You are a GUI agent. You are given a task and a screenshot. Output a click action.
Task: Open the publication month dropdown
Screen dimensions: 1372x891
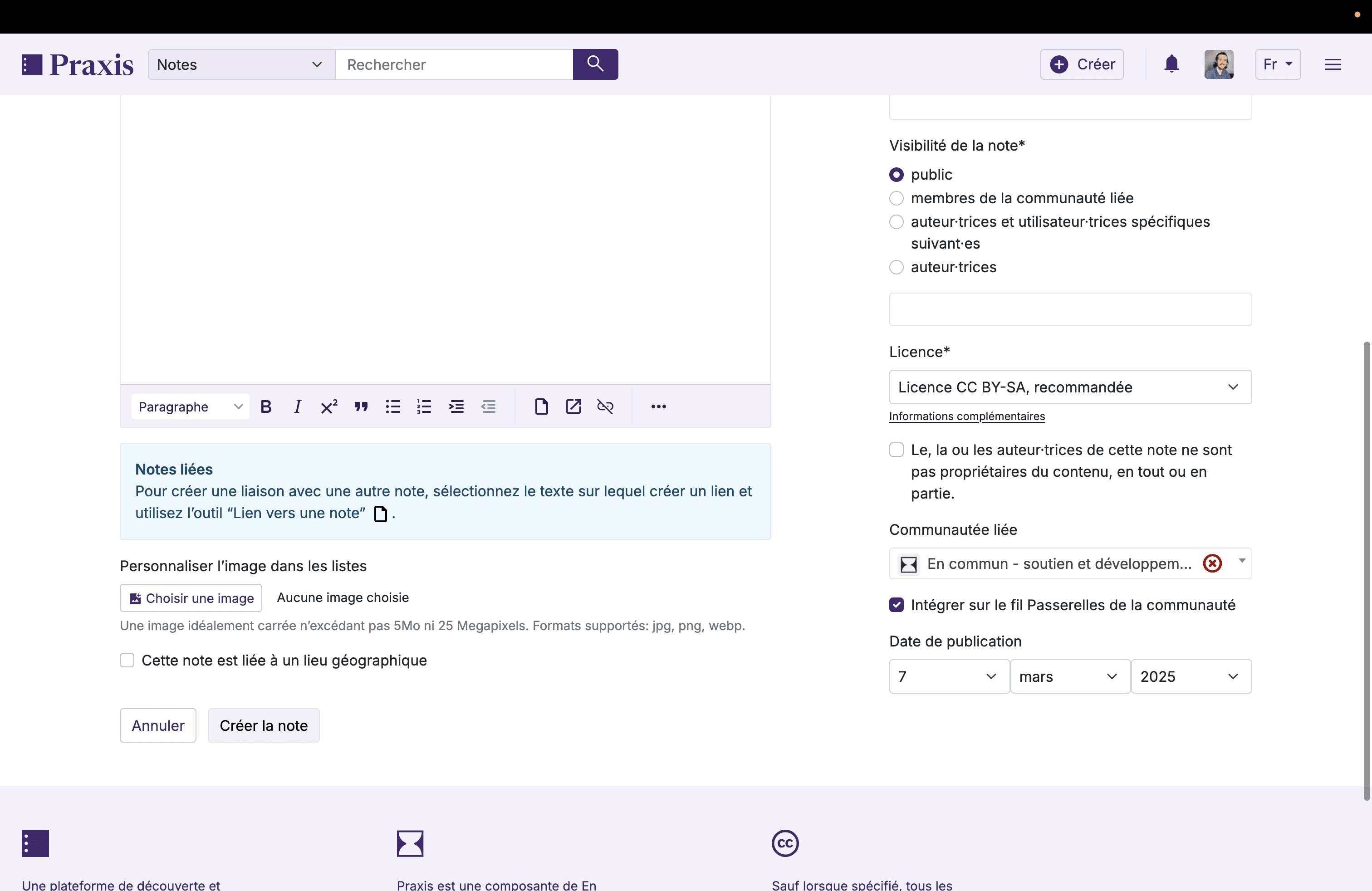1070,676
